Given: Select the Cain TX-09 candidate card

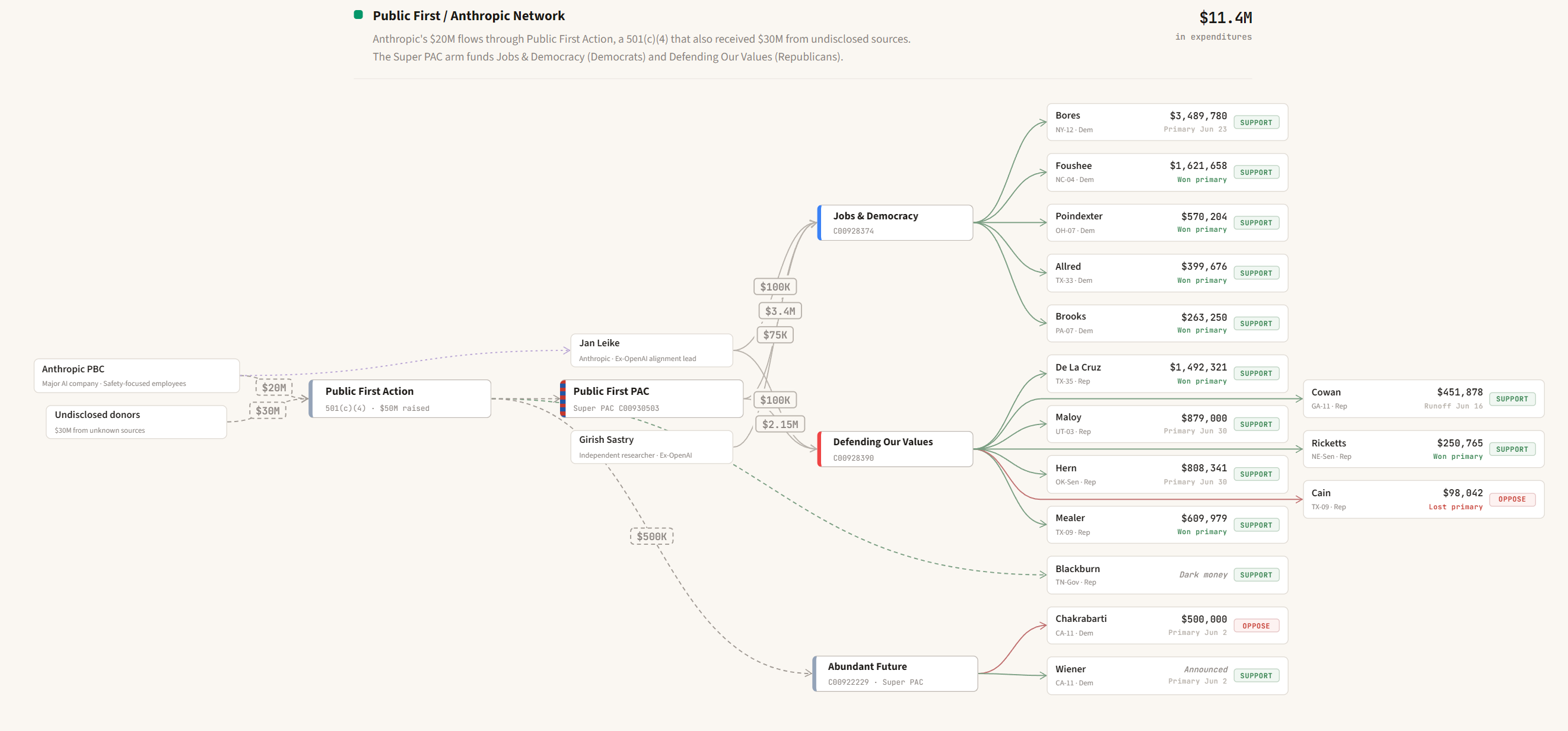Looking at the screenshot, I should (x=1423, y=499).
